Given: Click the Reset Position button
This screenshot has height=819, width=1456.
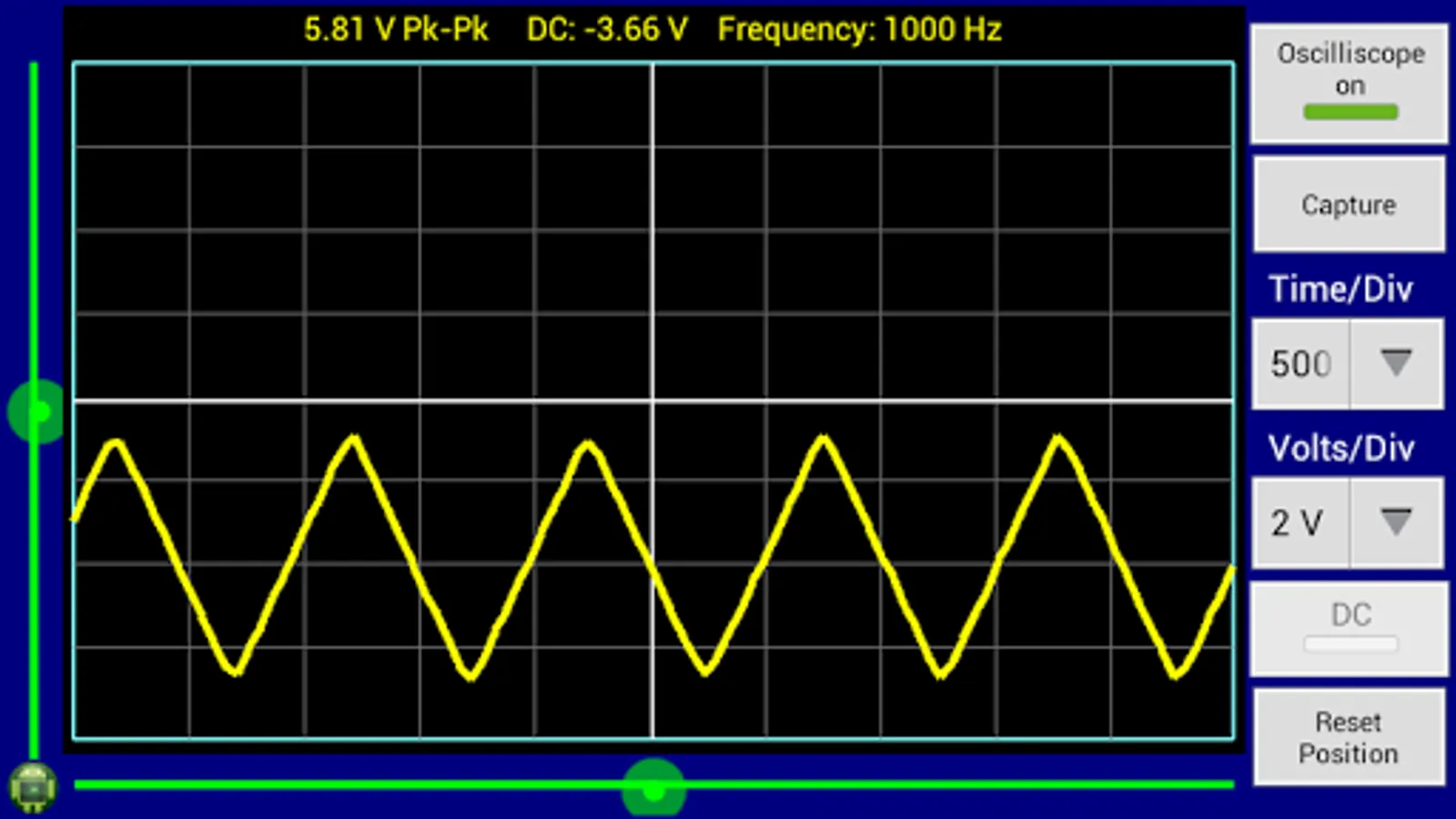Looking at the screenshot, I should point(1350,737).
